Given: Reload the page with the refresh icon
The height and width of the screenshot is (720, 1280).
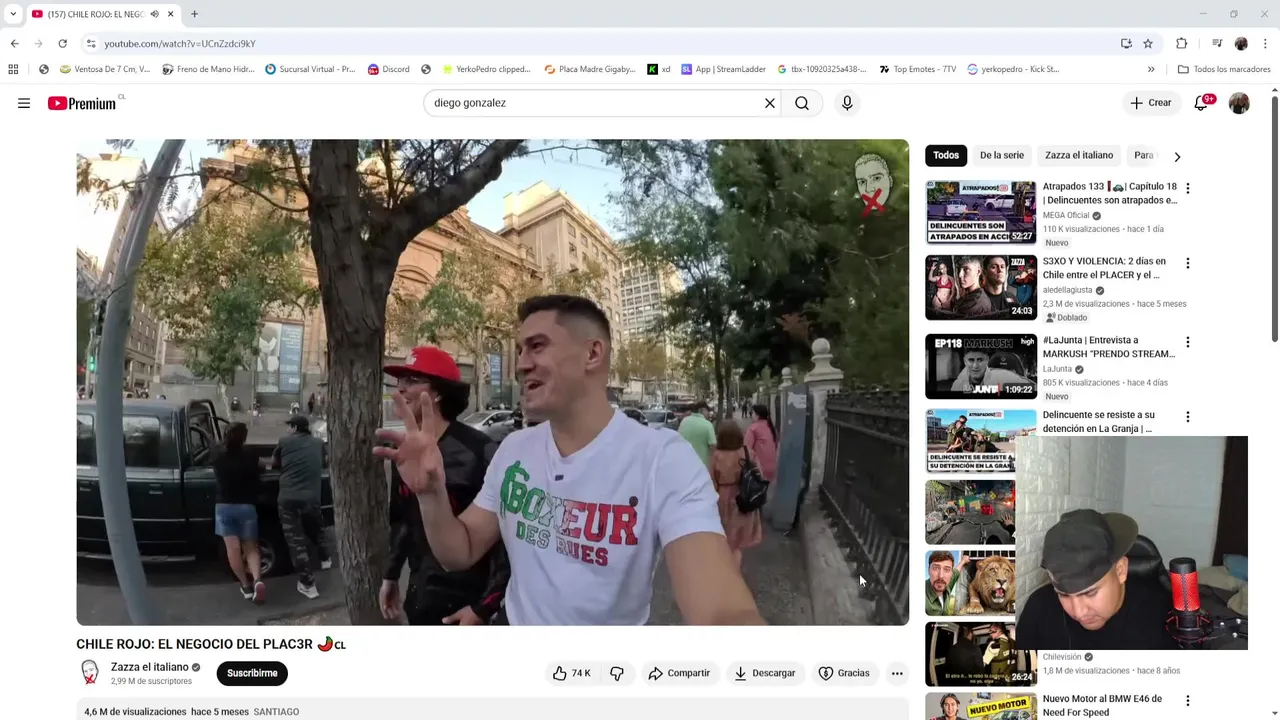Looking at the screenshot, I should (x=62, y=44).
